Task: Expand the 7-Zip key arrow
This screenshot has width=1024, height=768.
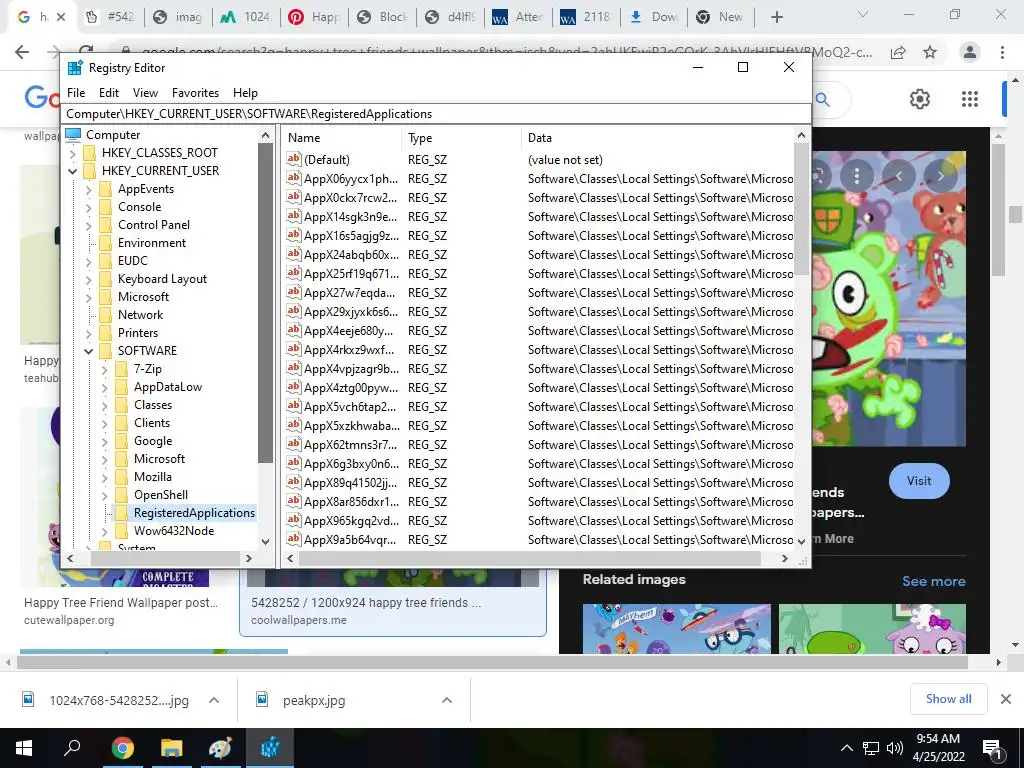Action: click(x=104, y=370)
